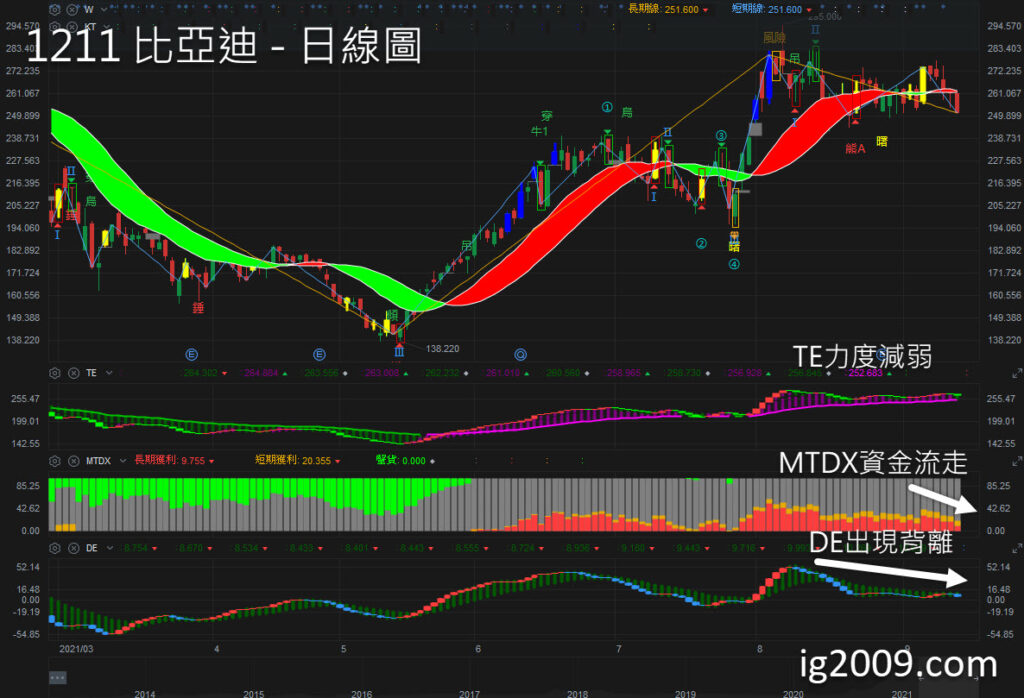The width and height of the screenshot is (1024, 698).
Task: Maximize the TE panel using its expand icon
Action: [1017, 373]
